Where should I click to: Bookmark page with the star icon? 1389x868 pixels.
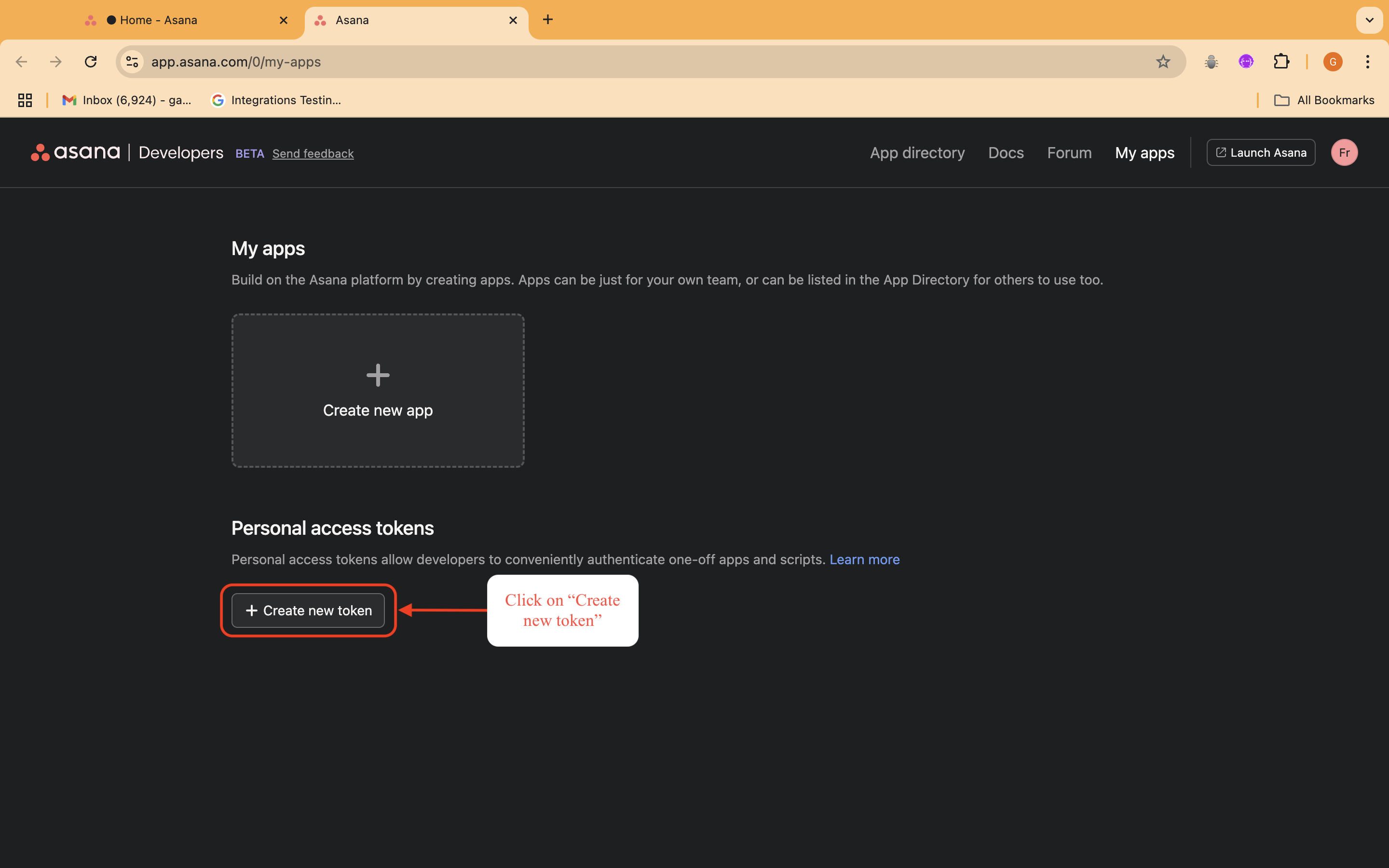click(1163, 61)
